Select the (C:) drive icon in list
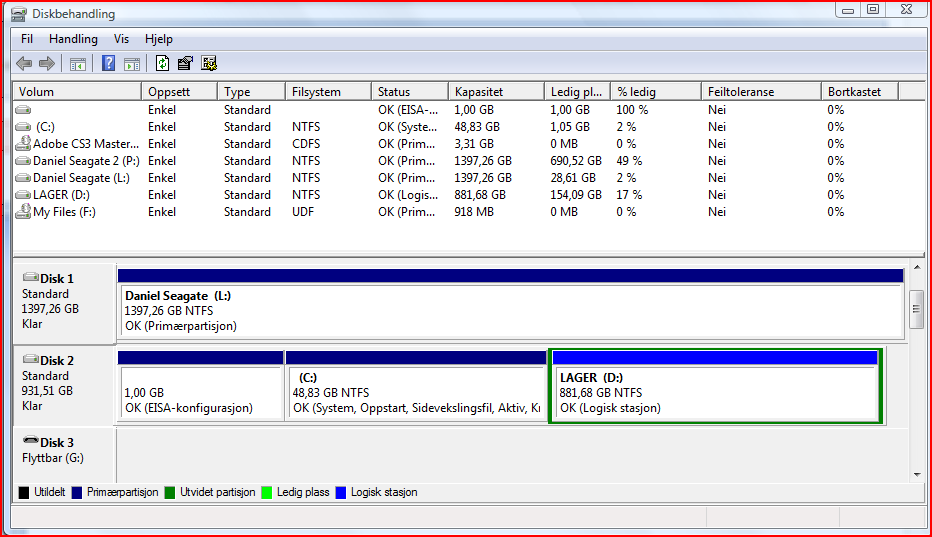The height and width of the screenshot is (537, 932). point(23,127)
